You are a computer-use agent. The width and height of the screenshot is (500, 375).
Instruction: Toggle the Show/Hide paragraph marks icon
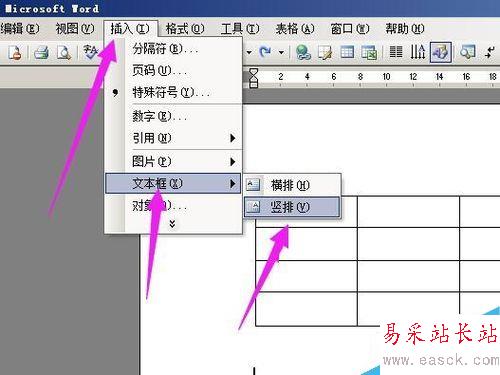pos(490,52)
